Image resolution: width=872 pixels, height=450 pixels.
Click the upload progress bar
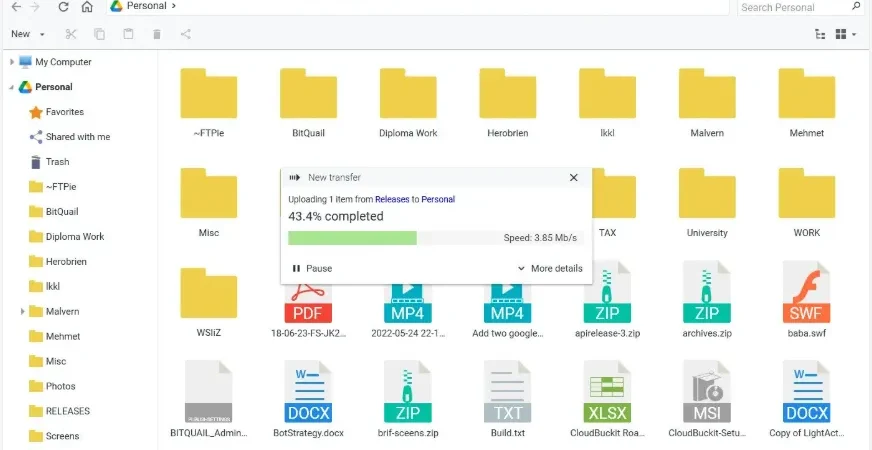436,238
